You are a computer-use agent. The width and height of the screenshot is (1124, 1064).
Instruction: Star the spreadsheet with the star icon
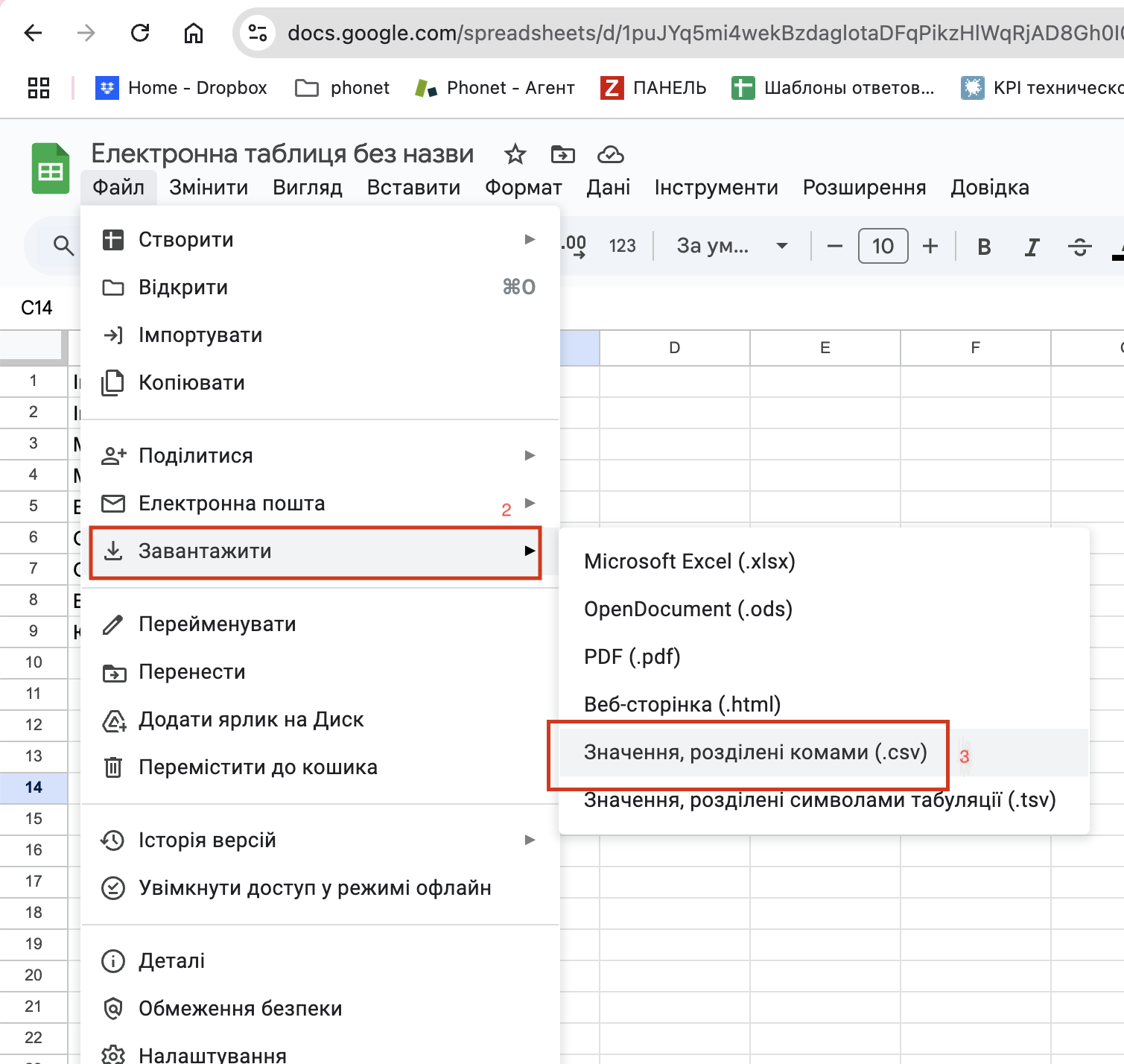pyautogui.click(x=515, y=154)
